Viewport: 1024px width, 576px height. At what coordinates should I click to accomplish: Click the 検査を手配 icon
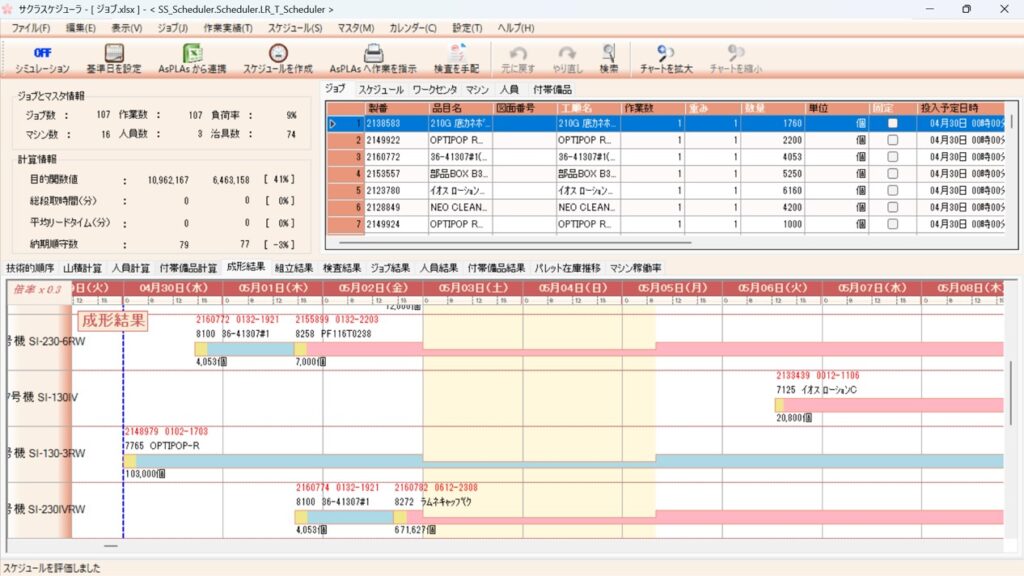[456, 53]
